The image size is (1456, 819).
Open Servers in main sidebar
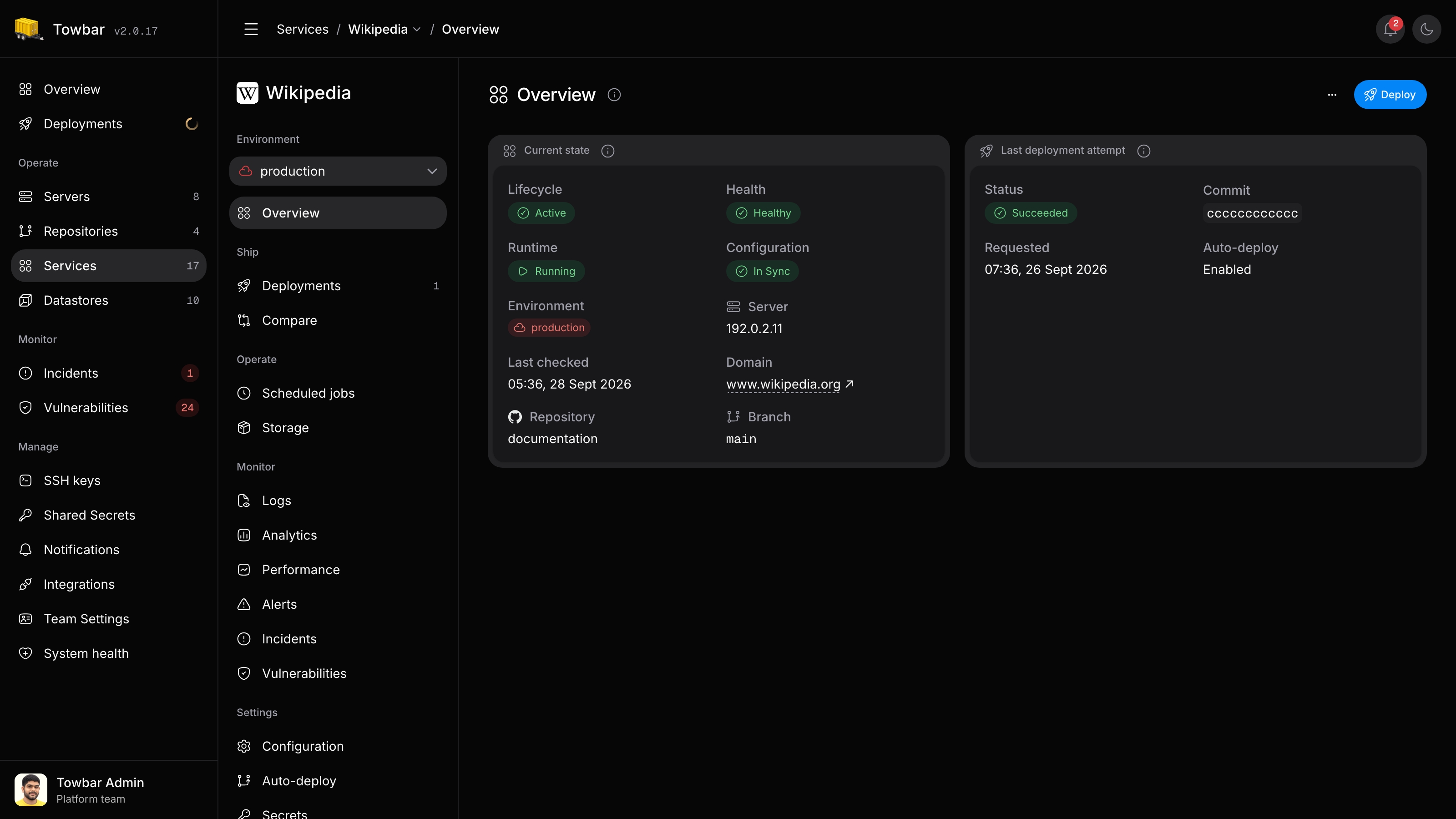[109, 197]
